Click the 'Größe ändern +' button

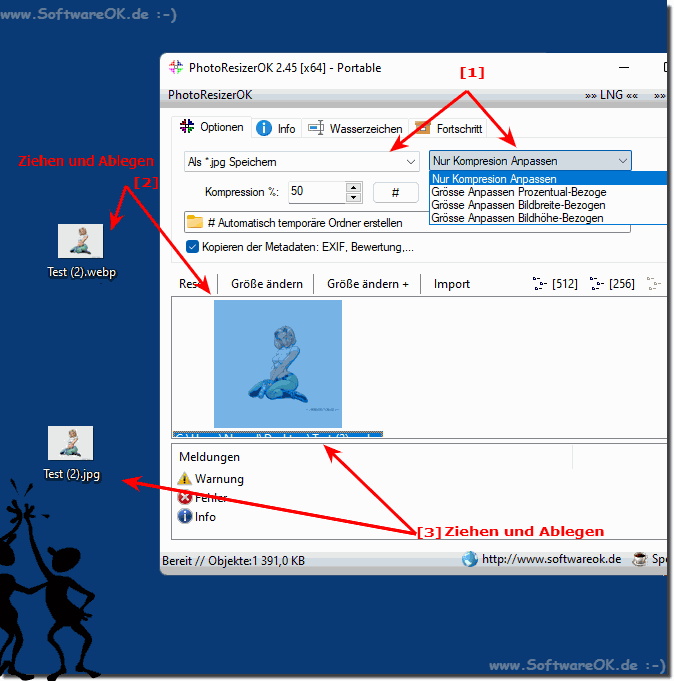(368, 284)
